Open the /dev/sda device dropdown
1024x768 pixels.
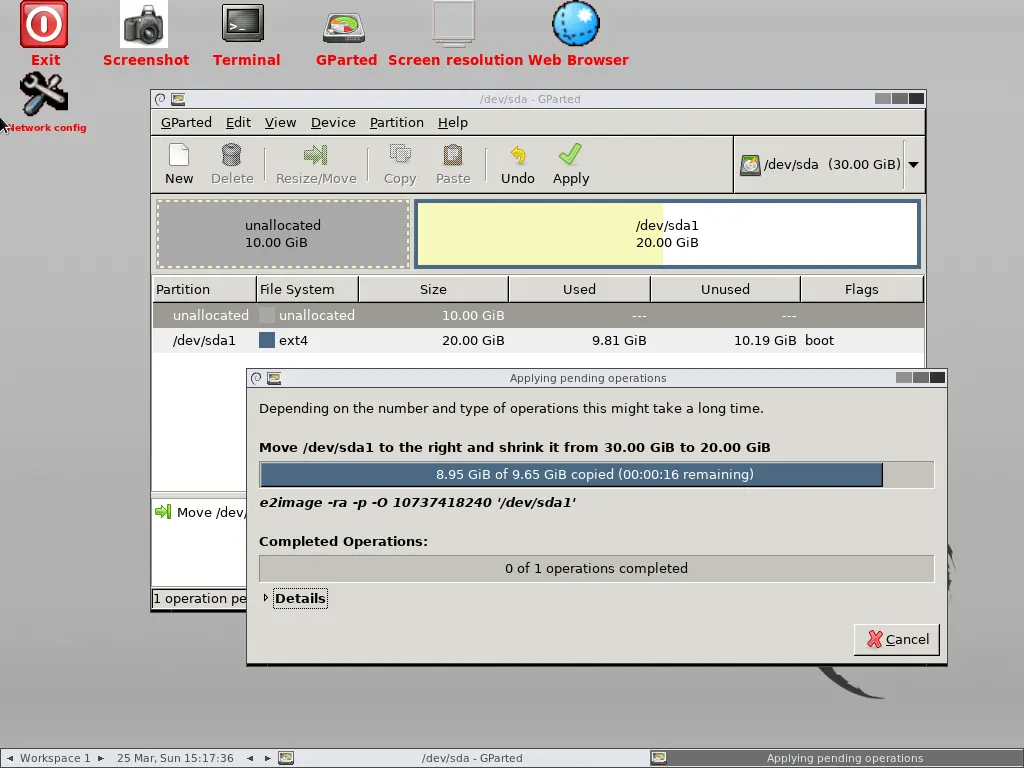[x=914, y=165]
